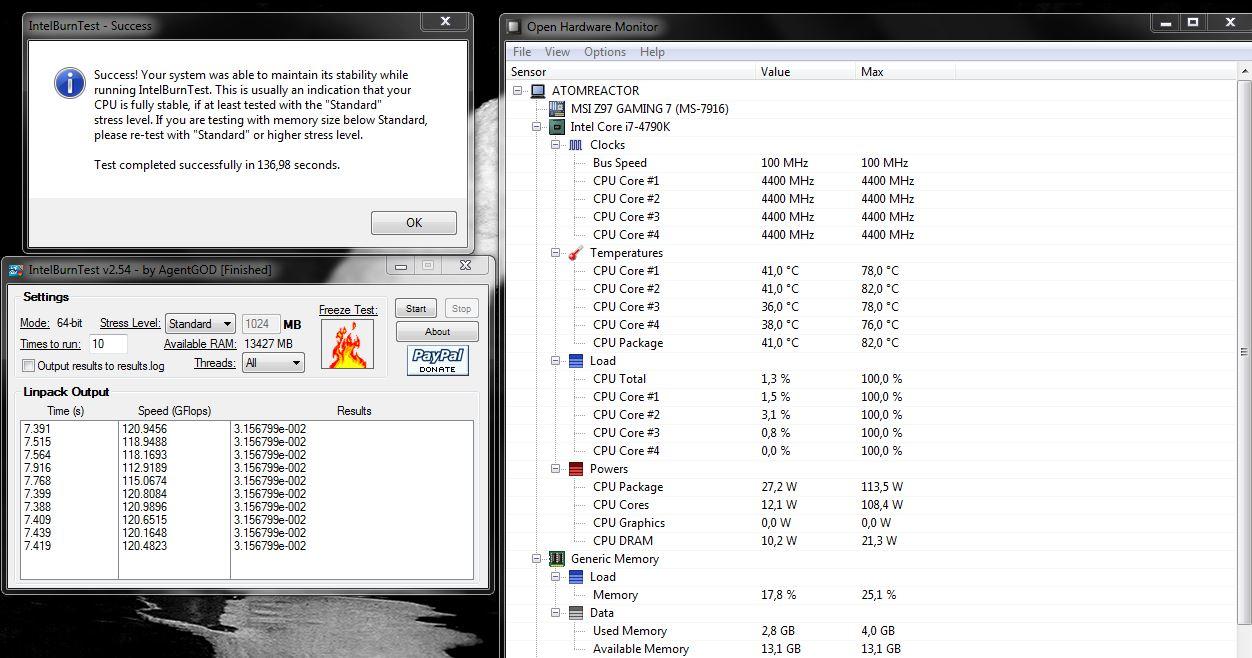Click the red Powers icon

[576, 469]
